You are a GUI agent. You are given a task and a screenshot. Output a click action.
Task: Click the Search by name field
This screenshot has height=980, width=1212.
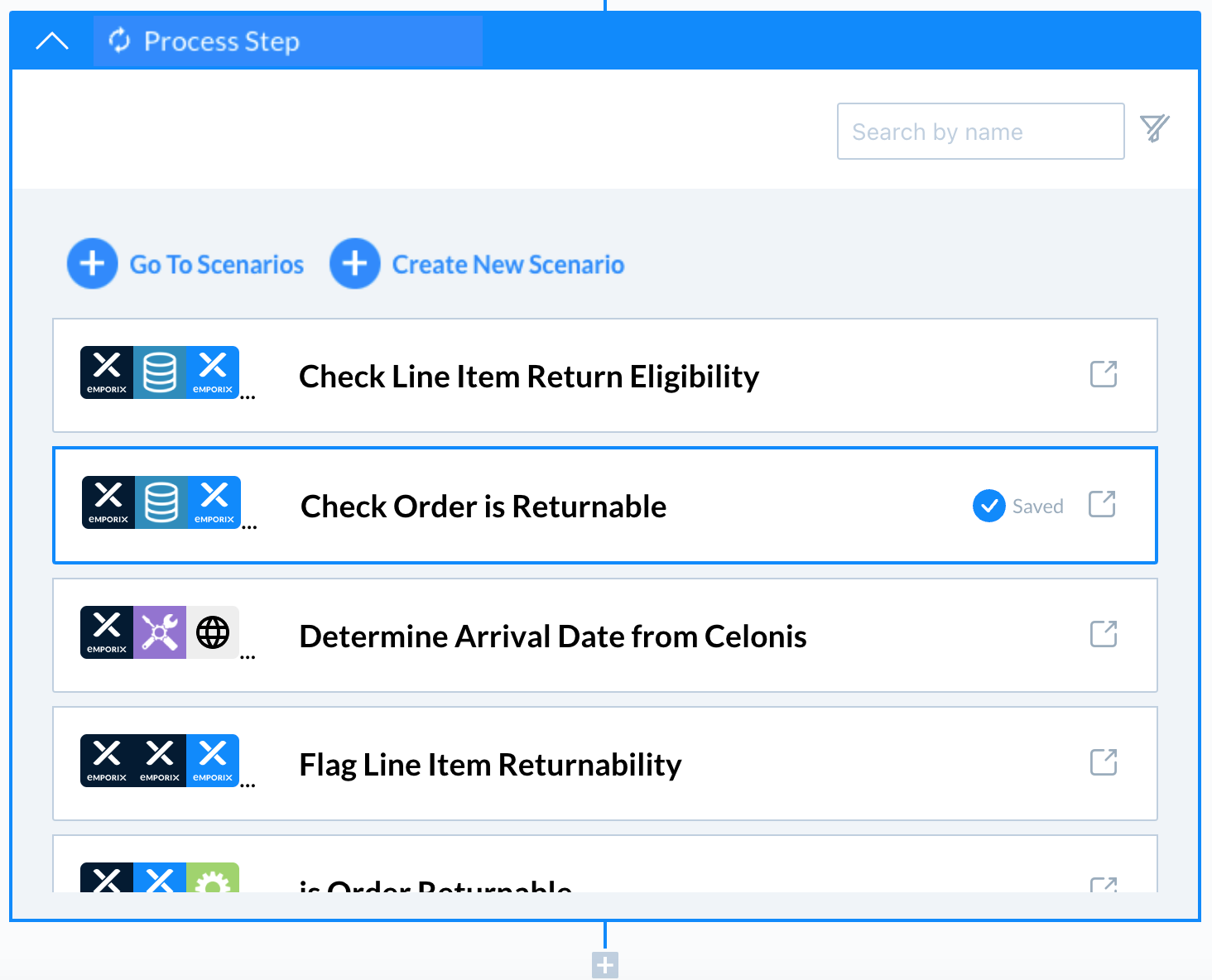[x=980, y=132]
